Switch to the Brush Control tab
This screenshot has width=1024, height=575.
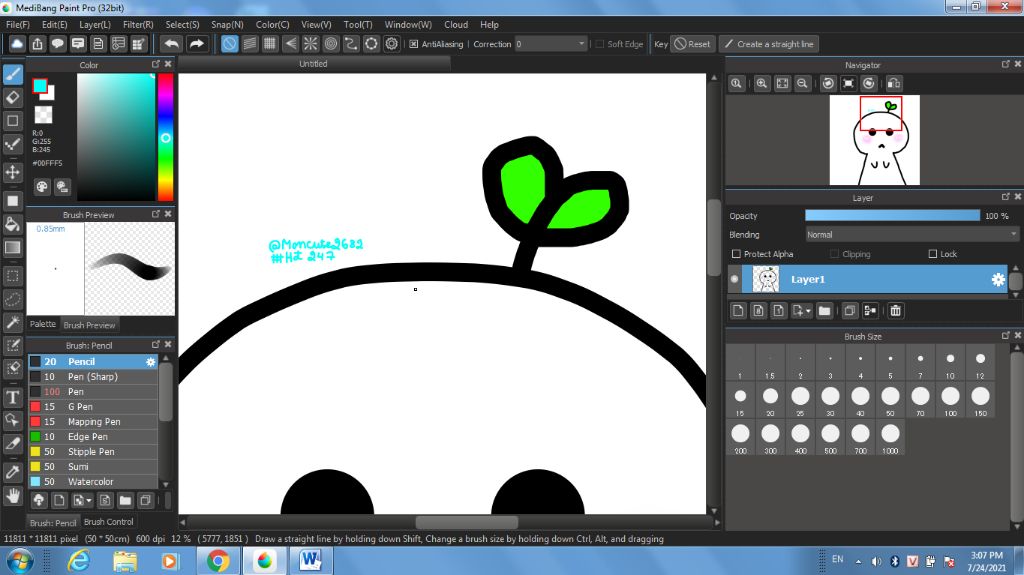(108, 522)
